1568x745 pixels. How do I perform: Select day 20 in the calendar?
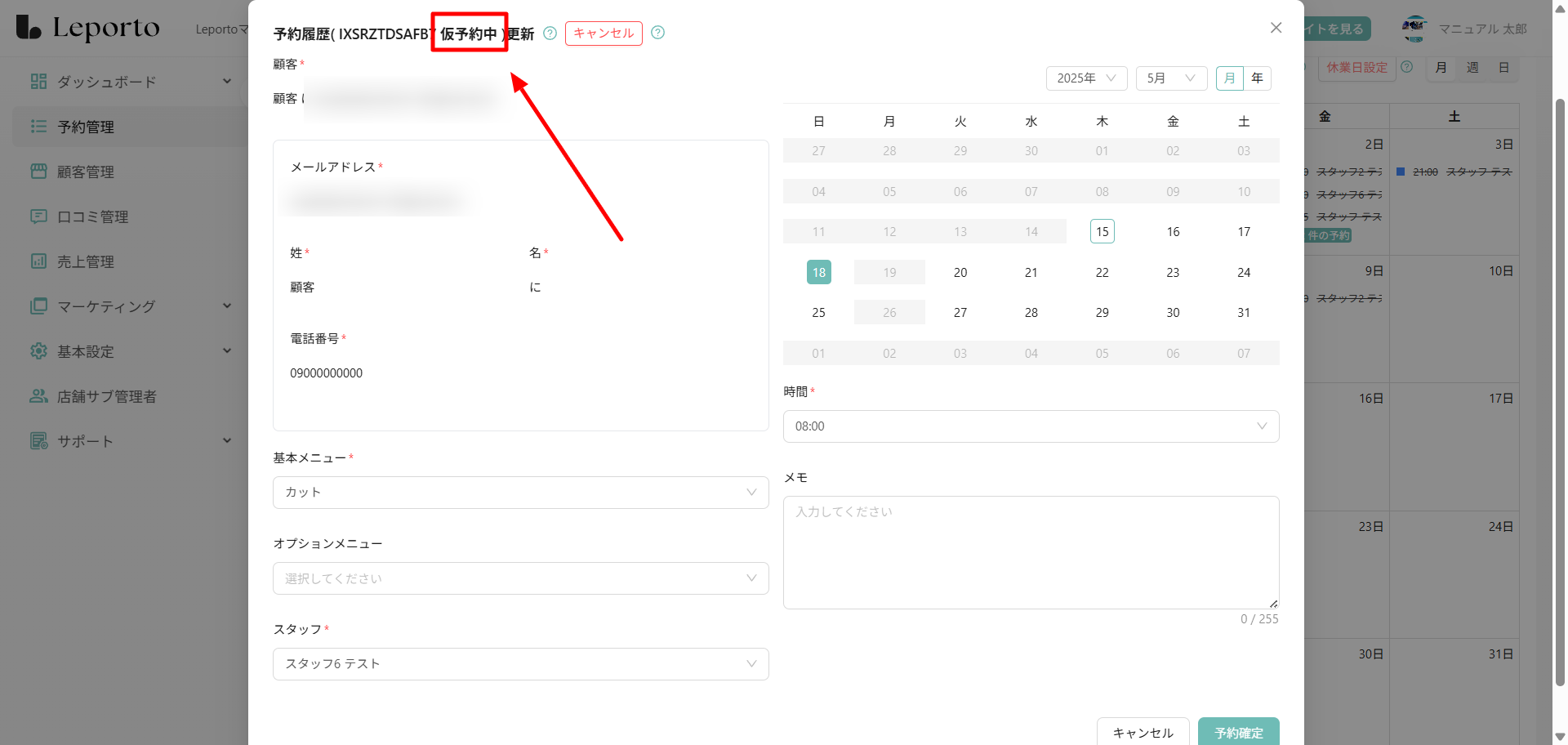pos(960,273)
